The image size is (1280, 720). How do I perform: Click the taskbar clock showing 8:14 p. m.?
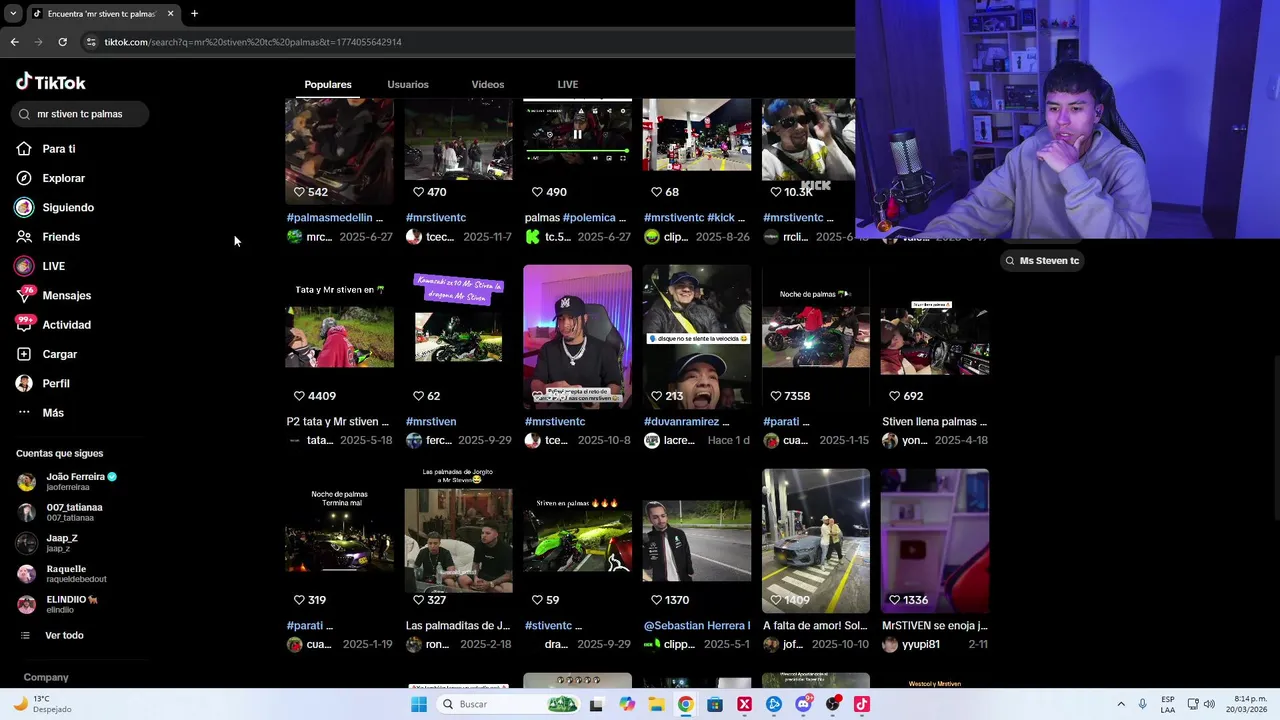coord(1248,704)
